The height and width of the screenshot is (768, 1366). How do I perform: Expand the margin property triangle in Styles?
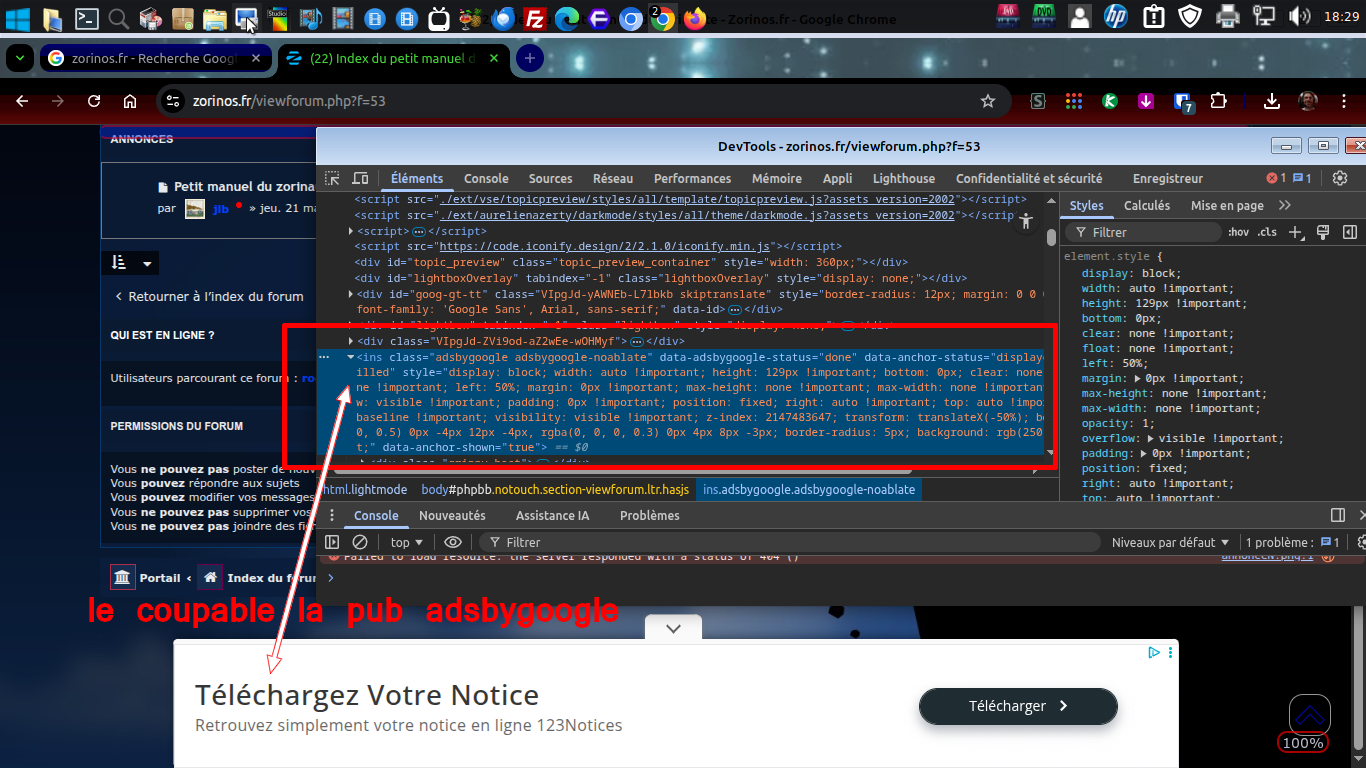[x=1139, y=379]
